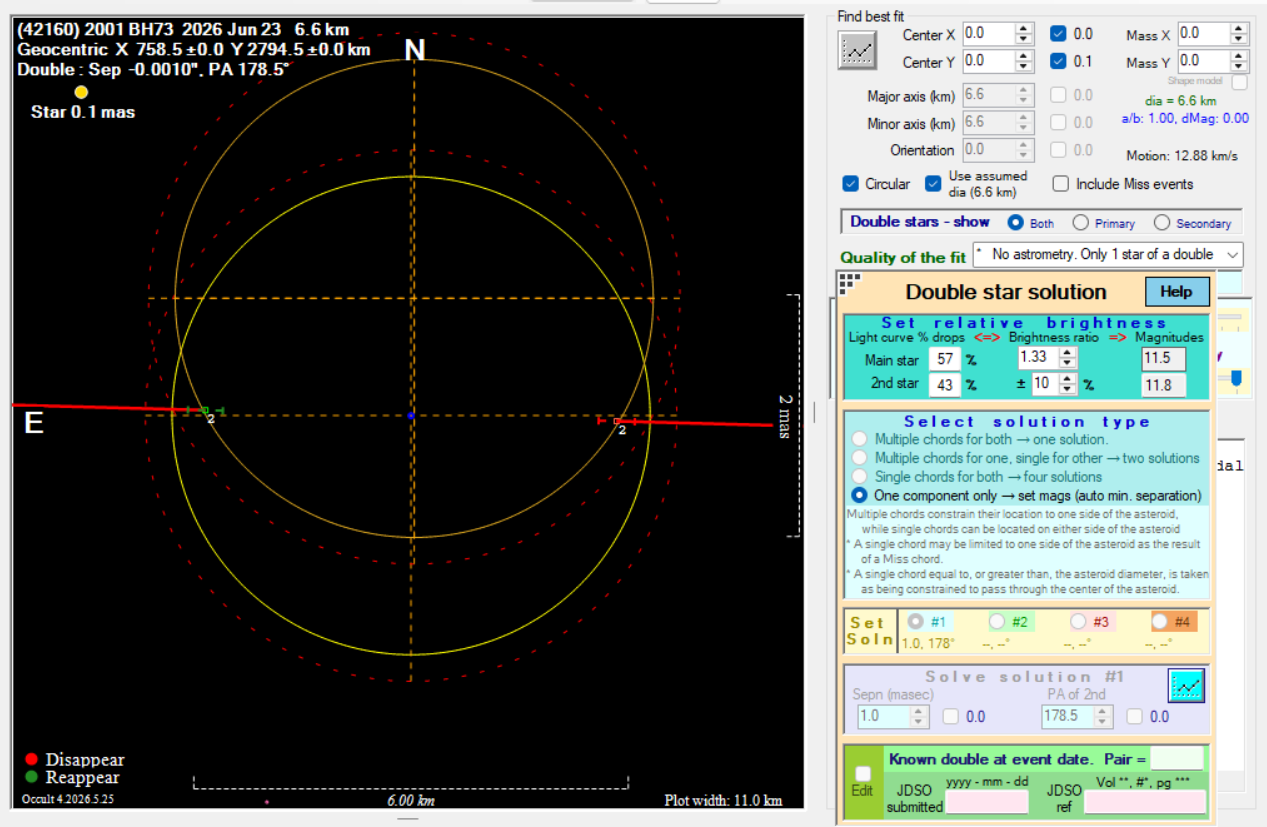Click the 'Star 0.1 mas' label
Viewport: 1267px width, 827px height.
click(x=83, y=112)
